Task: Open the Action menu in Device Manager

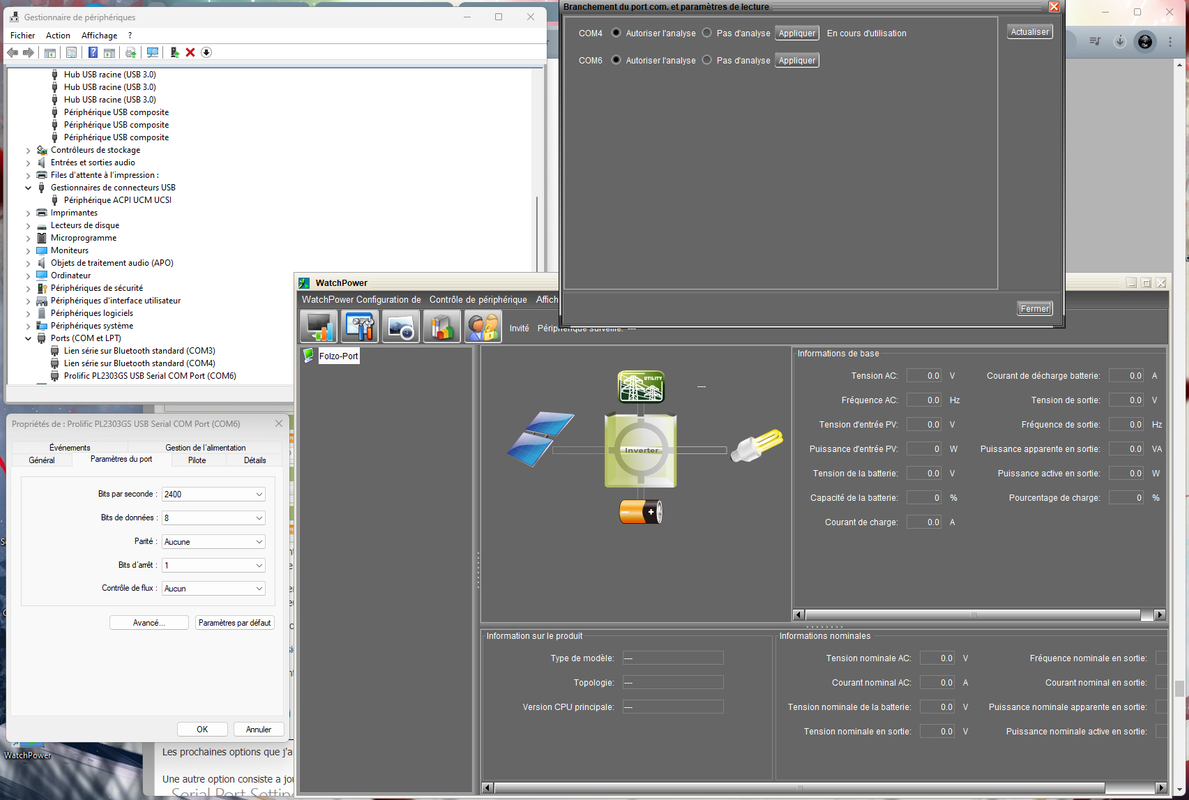Action: [x=58, y=35]
